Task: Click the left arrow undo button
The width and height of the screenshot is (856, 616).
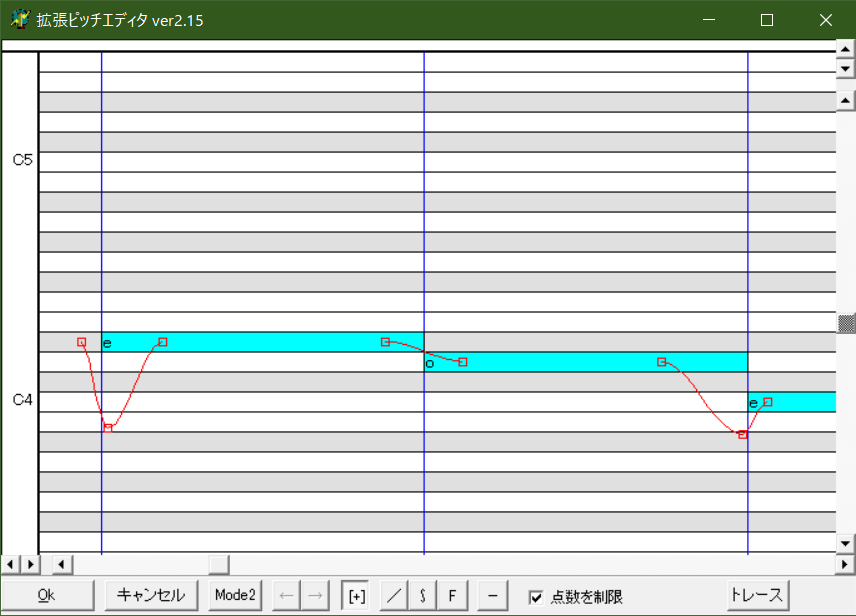Action: pyautogui.click(x=286, y=595)
